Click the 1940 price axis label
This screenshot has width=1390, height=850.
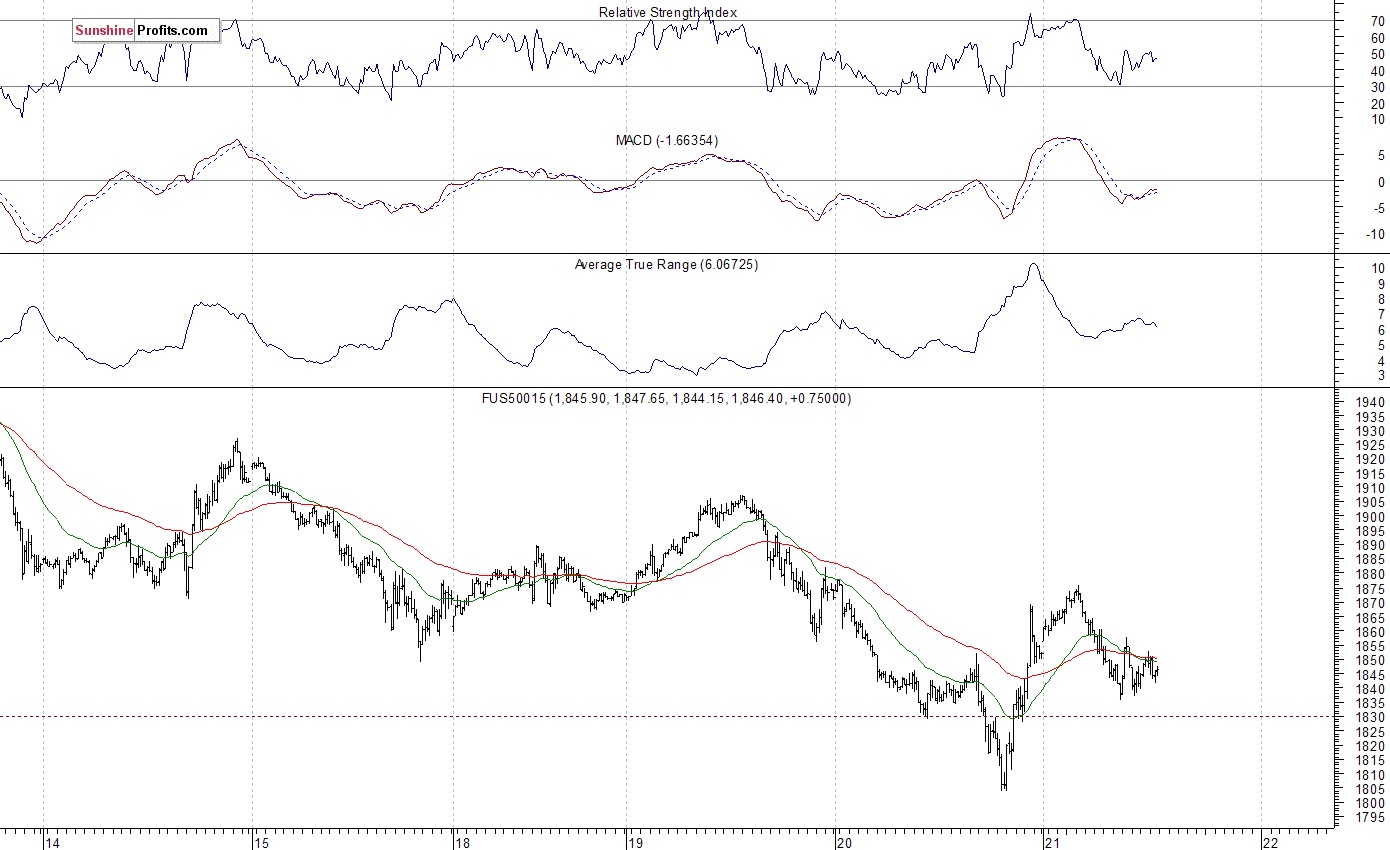tap(1369, 402)
